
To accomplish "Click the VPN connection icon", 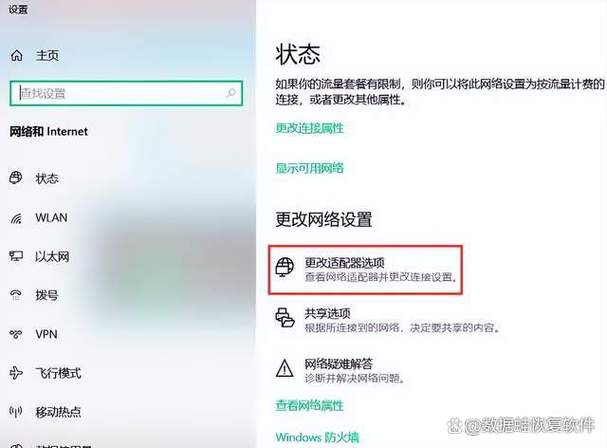I will tap(16, 334).
